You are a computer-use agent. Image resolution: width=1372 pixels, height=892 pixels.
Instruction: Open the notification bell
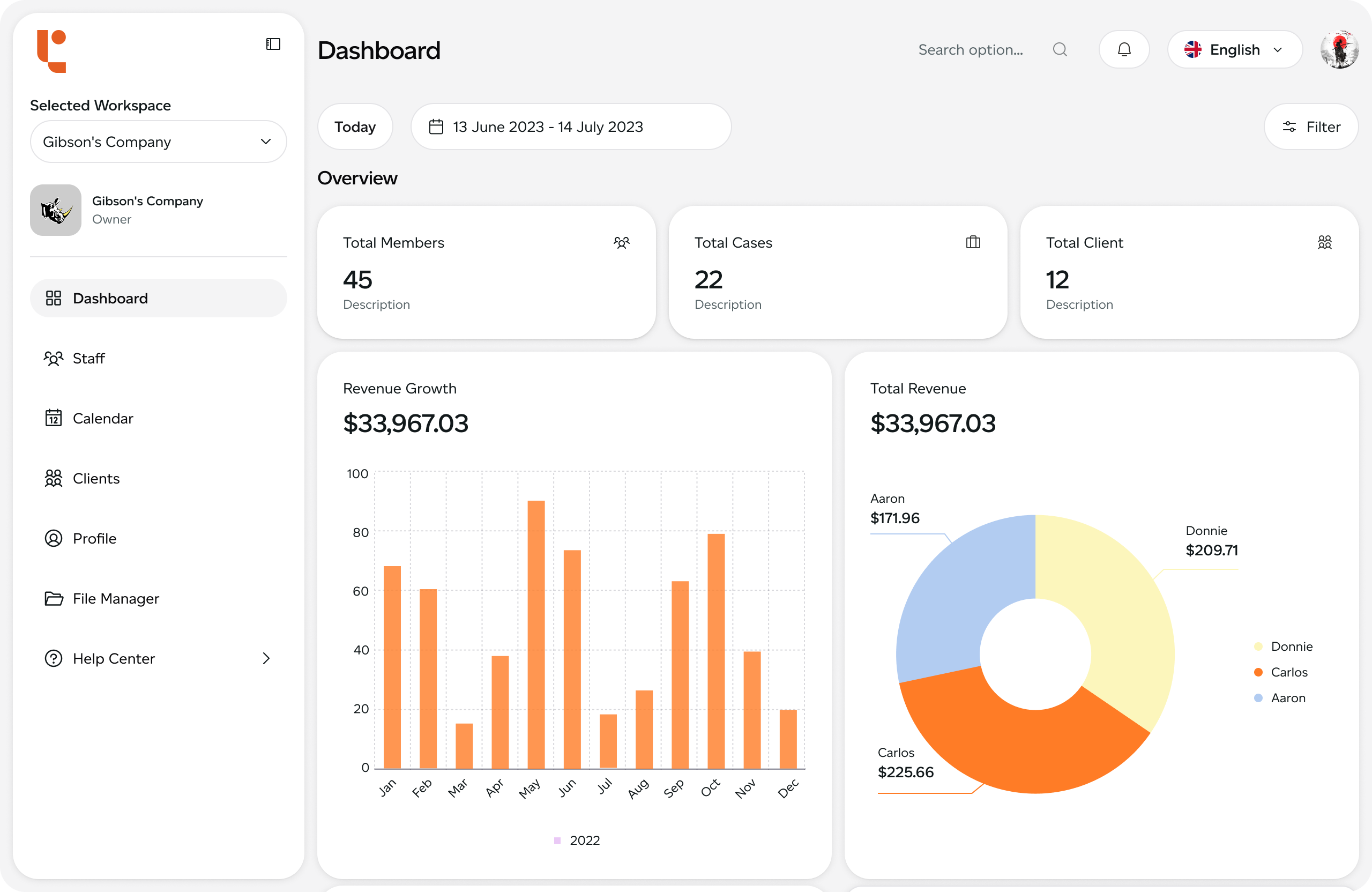coord(1124,50)
